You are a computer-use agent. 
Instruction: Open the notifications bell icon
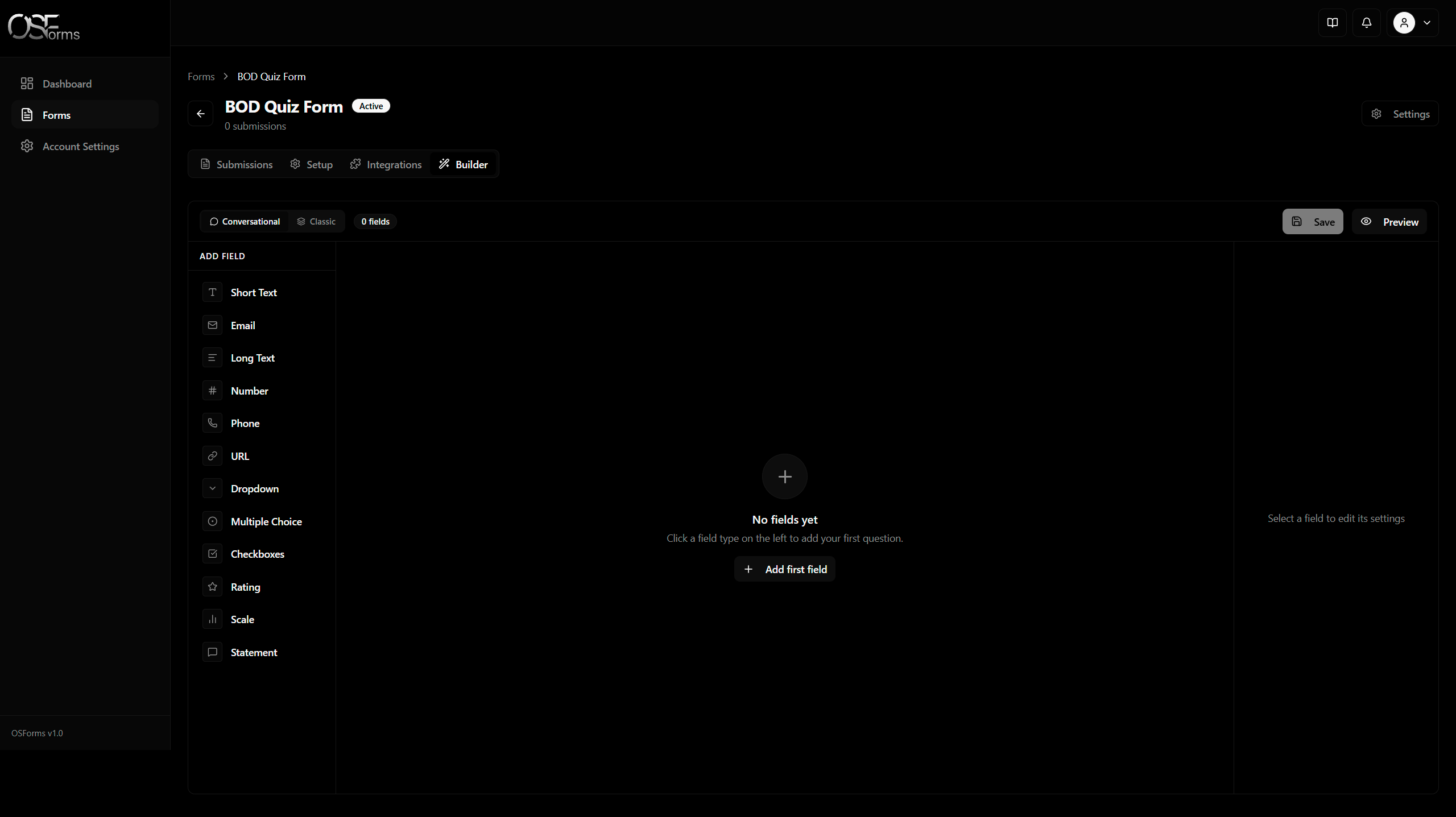click(1367, 23)
